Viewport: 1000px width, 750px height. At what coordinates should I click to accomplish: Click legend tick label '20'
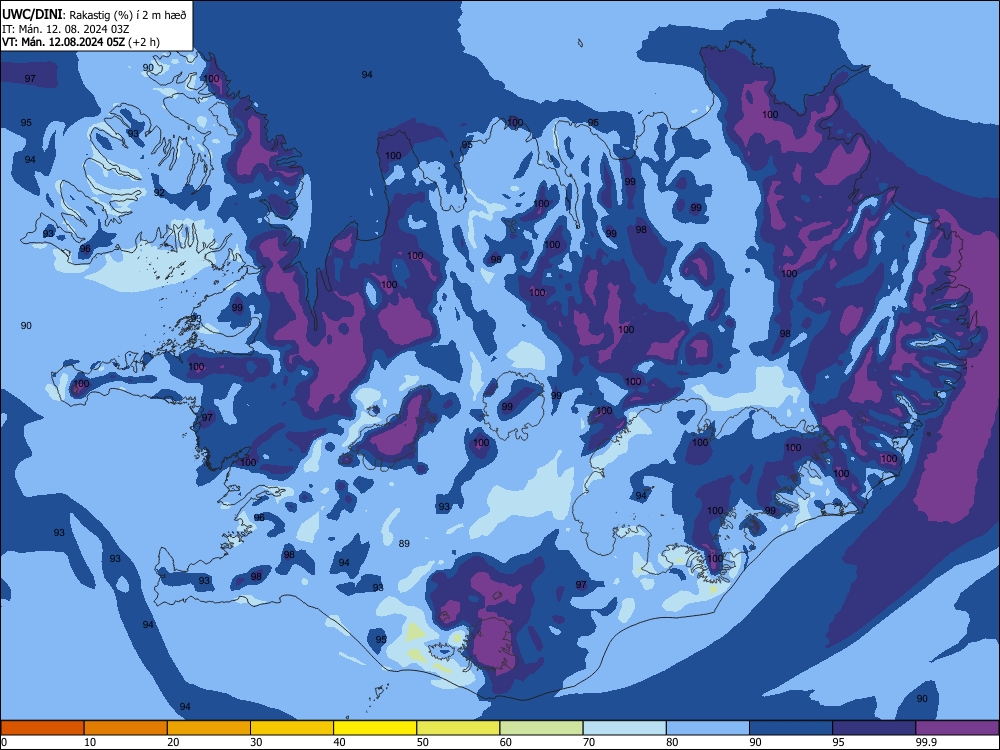click(173, 742)
